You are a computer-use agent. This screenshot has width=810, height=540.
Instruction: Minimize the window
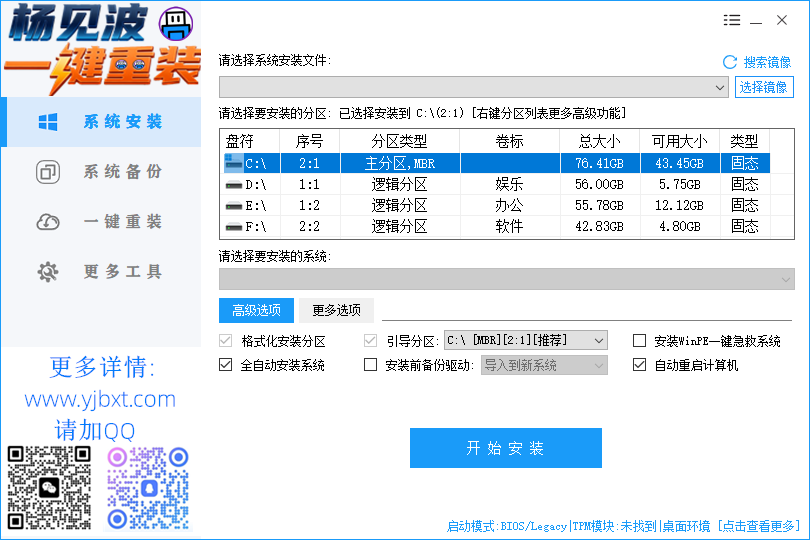pyautogui.click(x=756, y=21)
